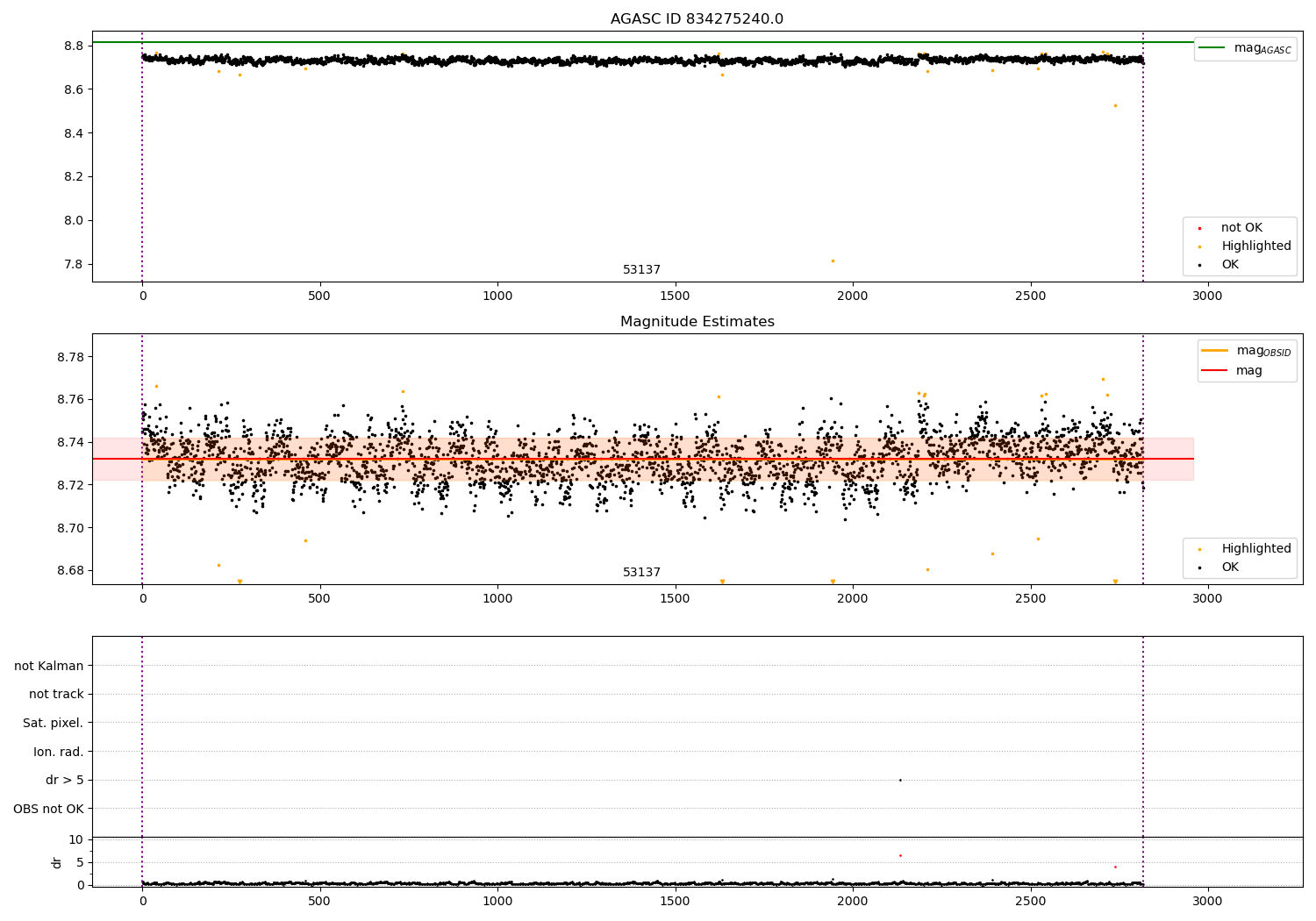Screen dimensions: 1316x921
Task: Click the 'dr' y-axis label of bottom strip
Action: (x=57, y=862)
